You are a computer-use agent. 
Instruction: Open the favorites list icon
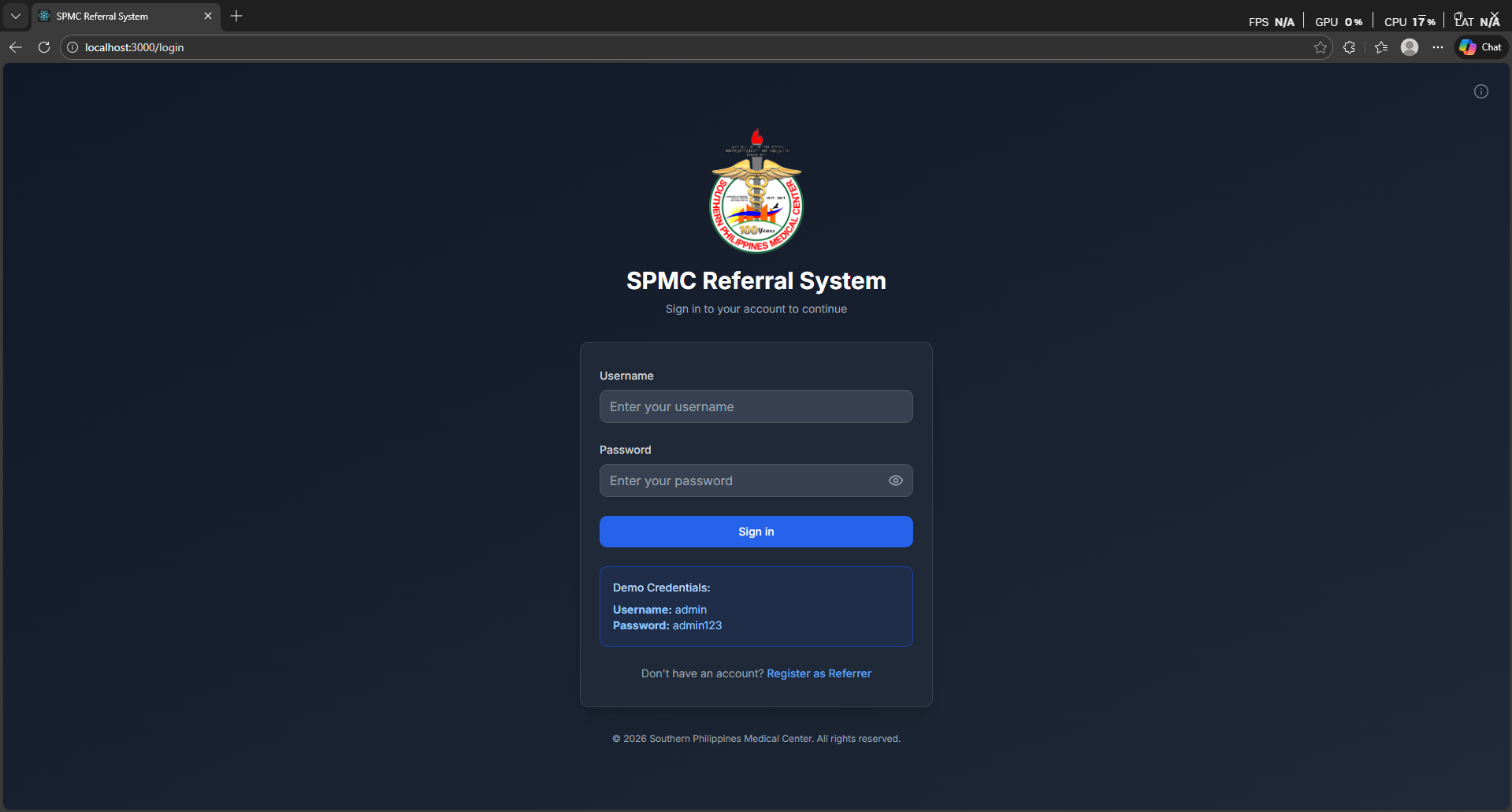pos(1381,47)
